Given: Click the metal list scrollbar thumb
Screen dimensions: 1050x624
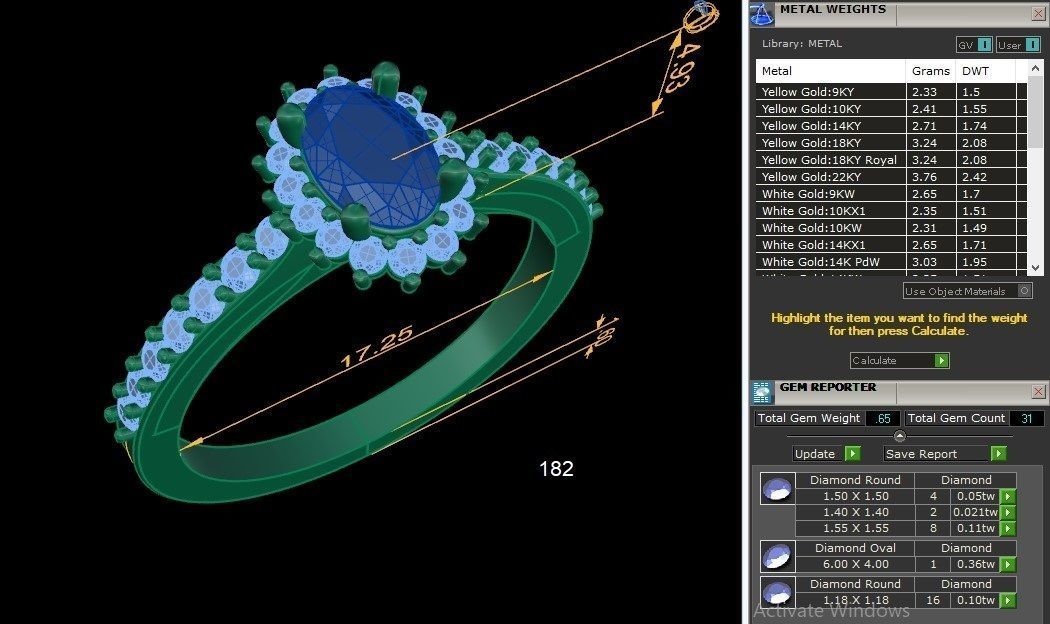Looking at the screenshot, I should coord(1035,112).
